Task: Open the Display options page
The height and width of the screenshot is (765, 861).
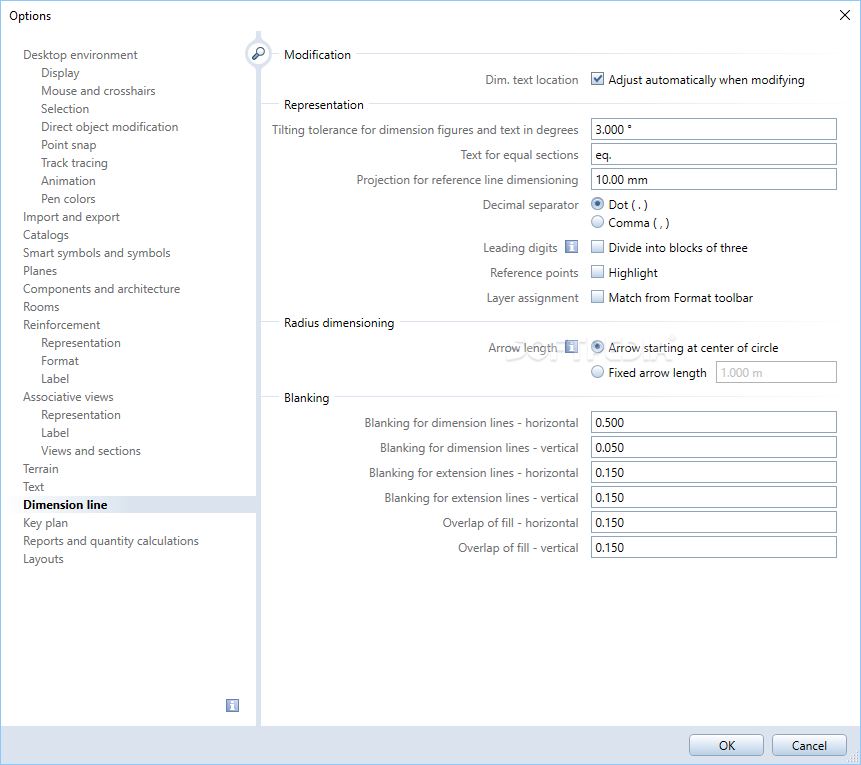Action: (60, 72)
